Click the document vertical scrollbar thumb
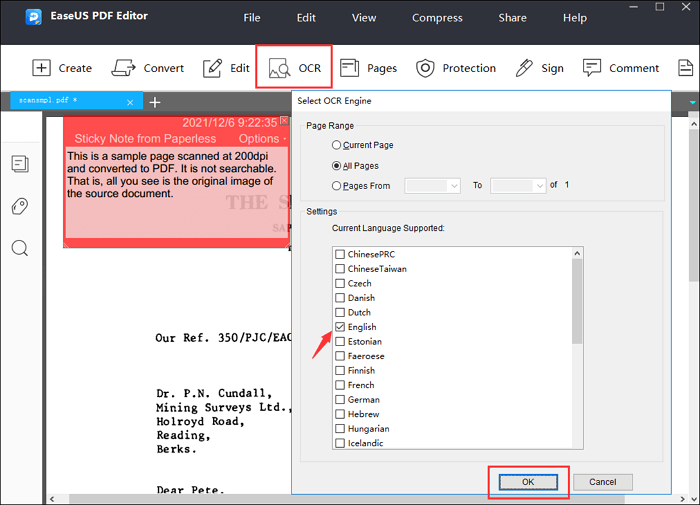700x505 pixels. click(x=693, y=205)
